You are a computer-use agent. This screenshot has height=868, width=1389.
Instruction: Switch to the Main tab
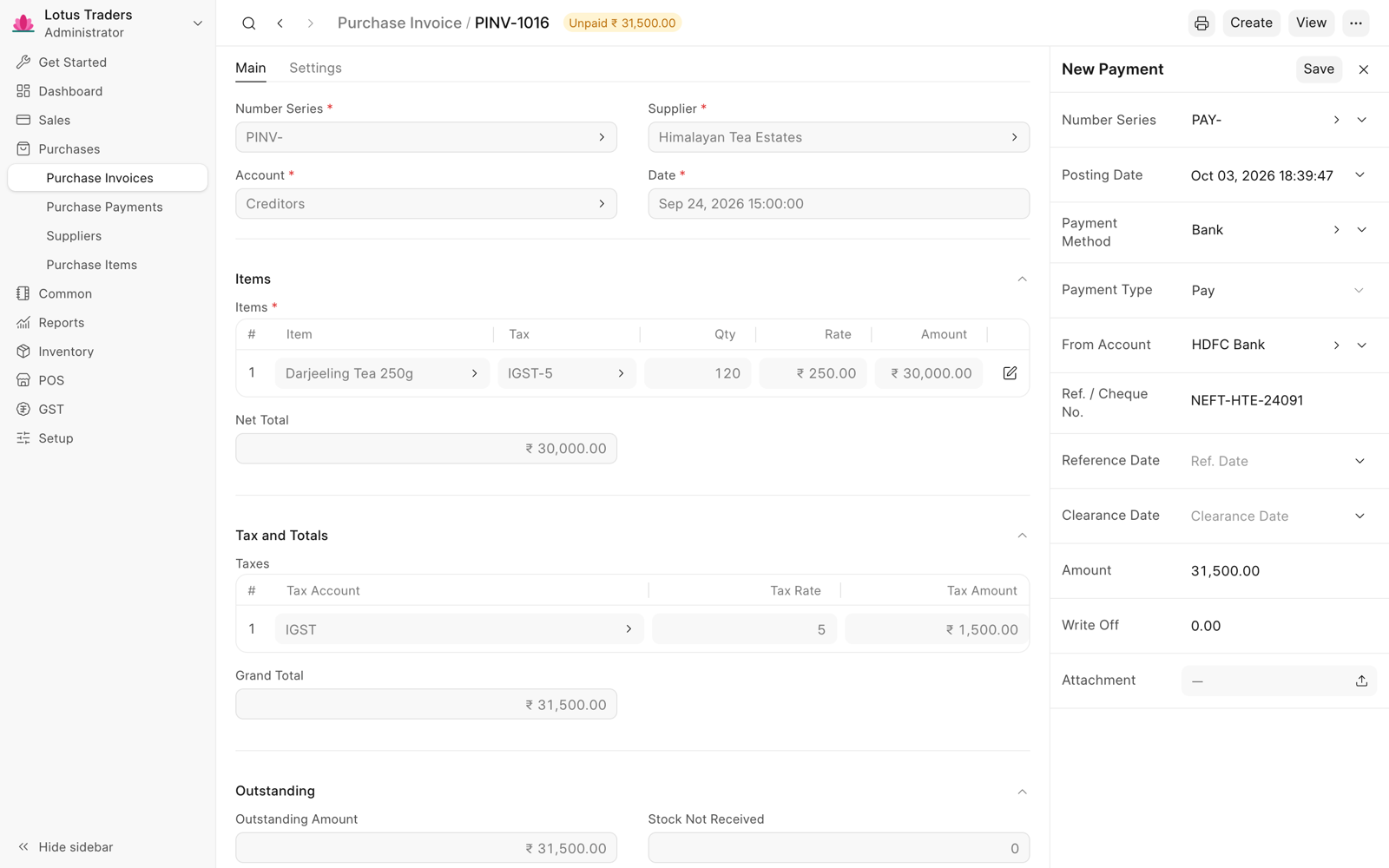pos(251,68)
